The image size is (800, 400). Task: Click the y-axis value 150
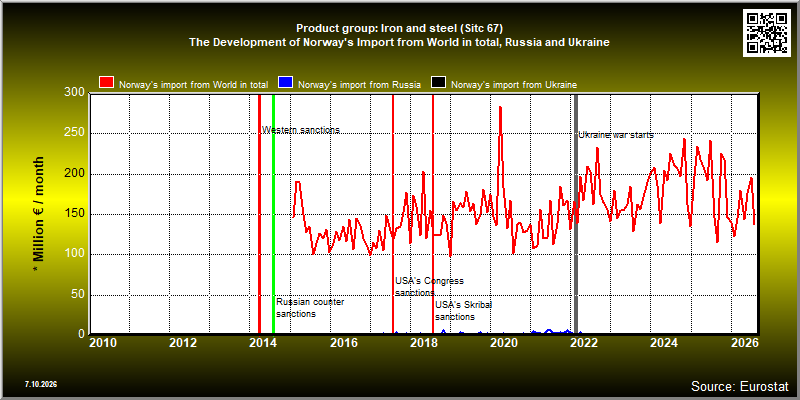click(x=74, y=214)
